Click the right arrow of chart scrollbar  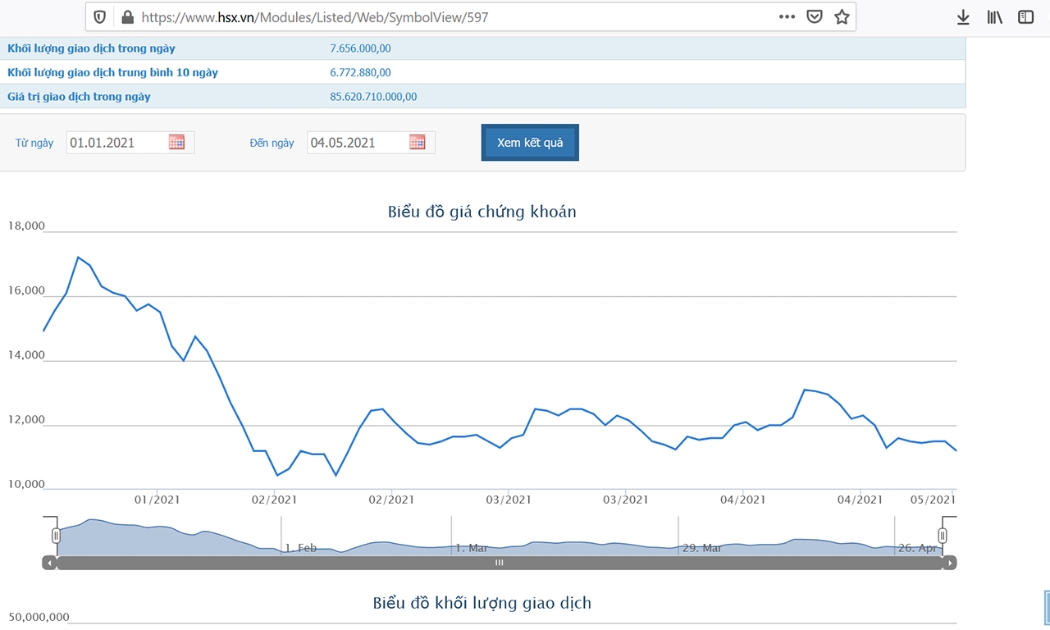point(950,563)
